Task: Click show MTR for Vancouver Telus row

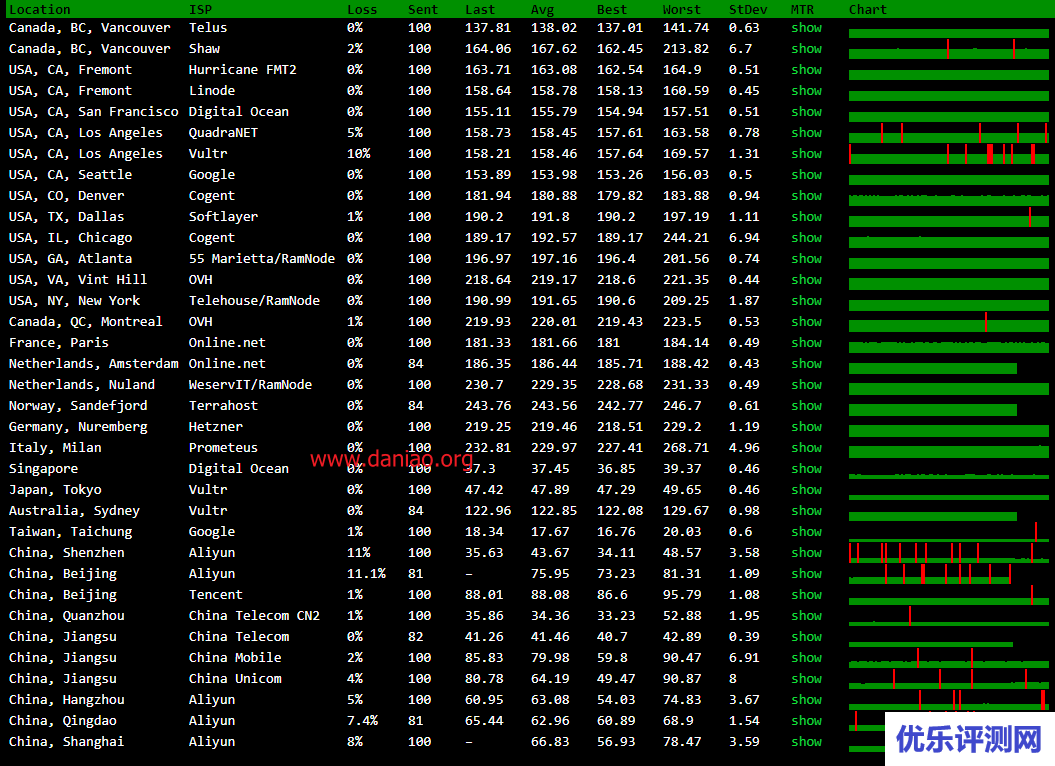Action: pos(806,28)
